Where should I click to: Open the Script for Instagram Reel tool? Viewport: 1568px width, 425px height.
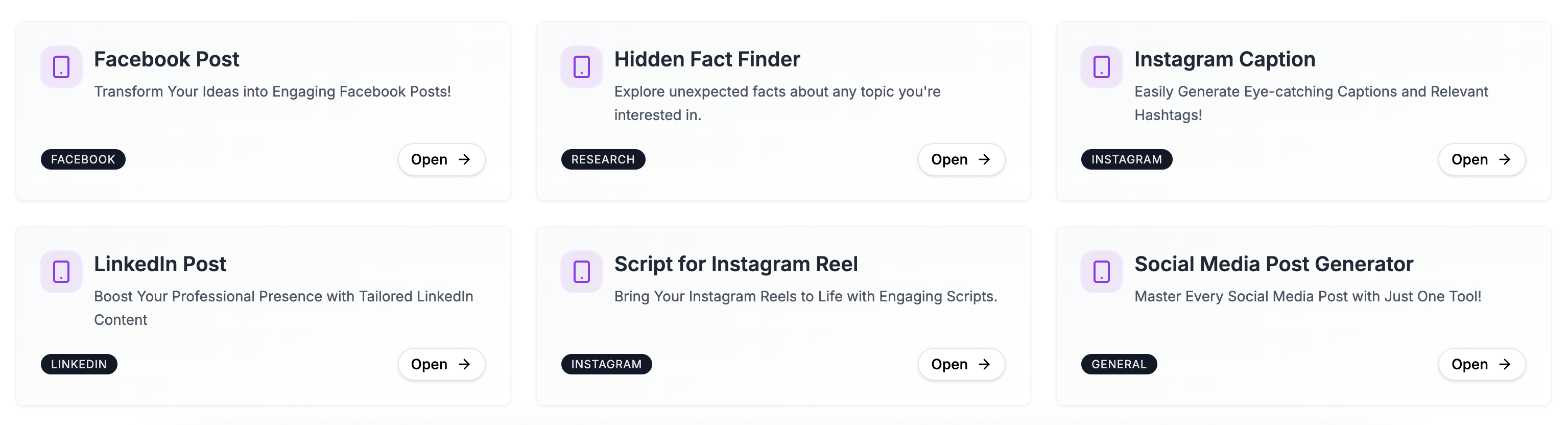(961, 364)
